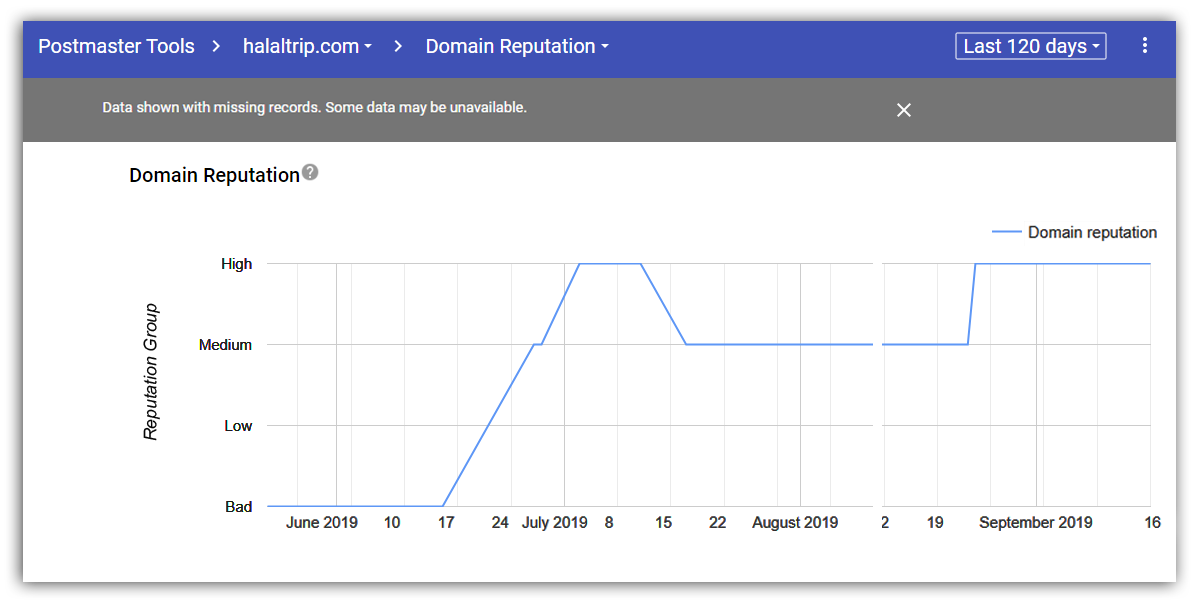Dismiss the missing records notice
Screen dimensions: 1200x600
pyautogui.click(x=904, y=110)
